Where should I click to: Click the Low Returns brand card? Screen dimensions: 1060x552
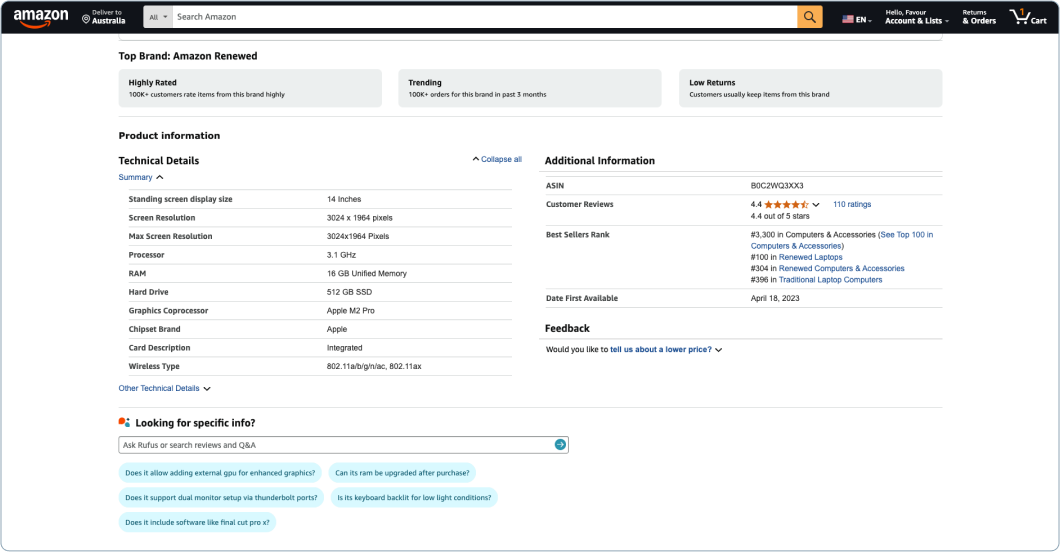811,88
